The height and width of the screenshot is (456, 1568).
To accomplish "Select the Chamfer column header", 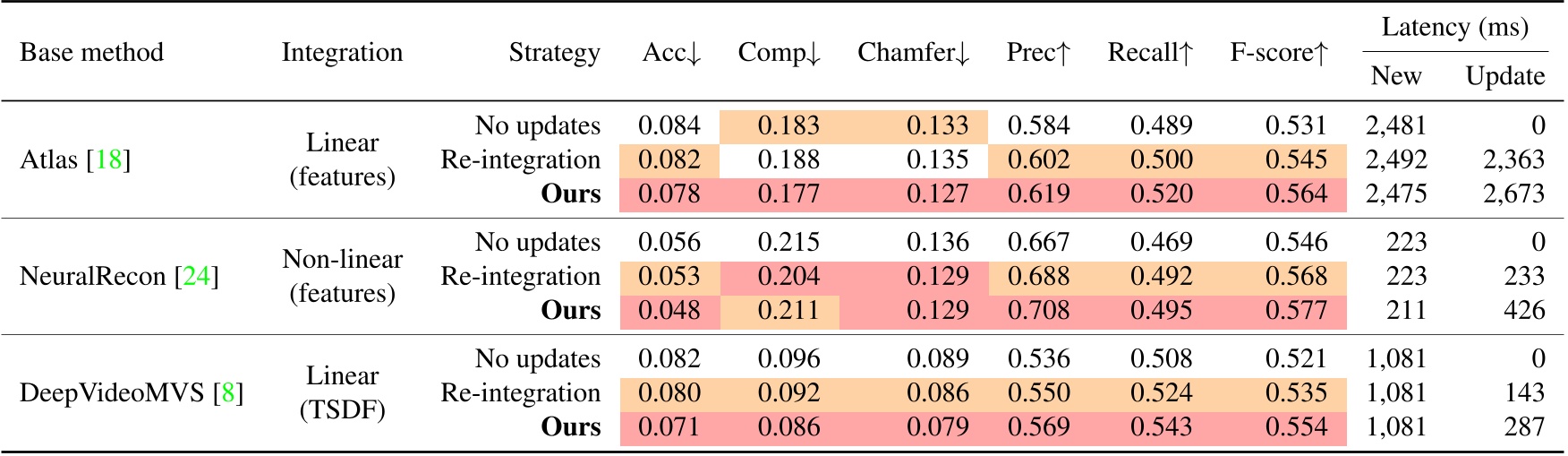I will (913, 53).
